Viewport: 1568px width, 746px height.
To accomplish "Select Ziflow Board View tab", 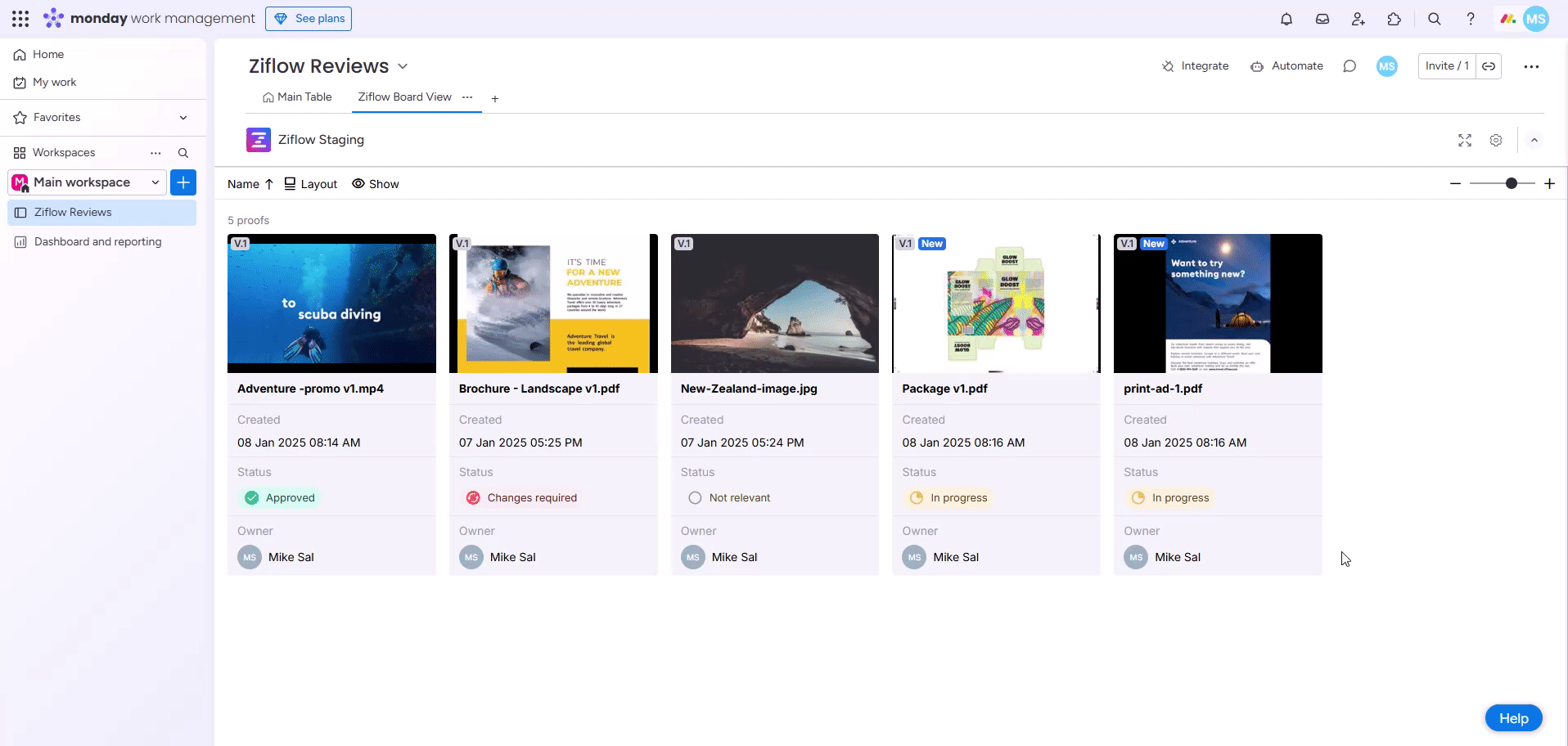I will tap(404, 97).
